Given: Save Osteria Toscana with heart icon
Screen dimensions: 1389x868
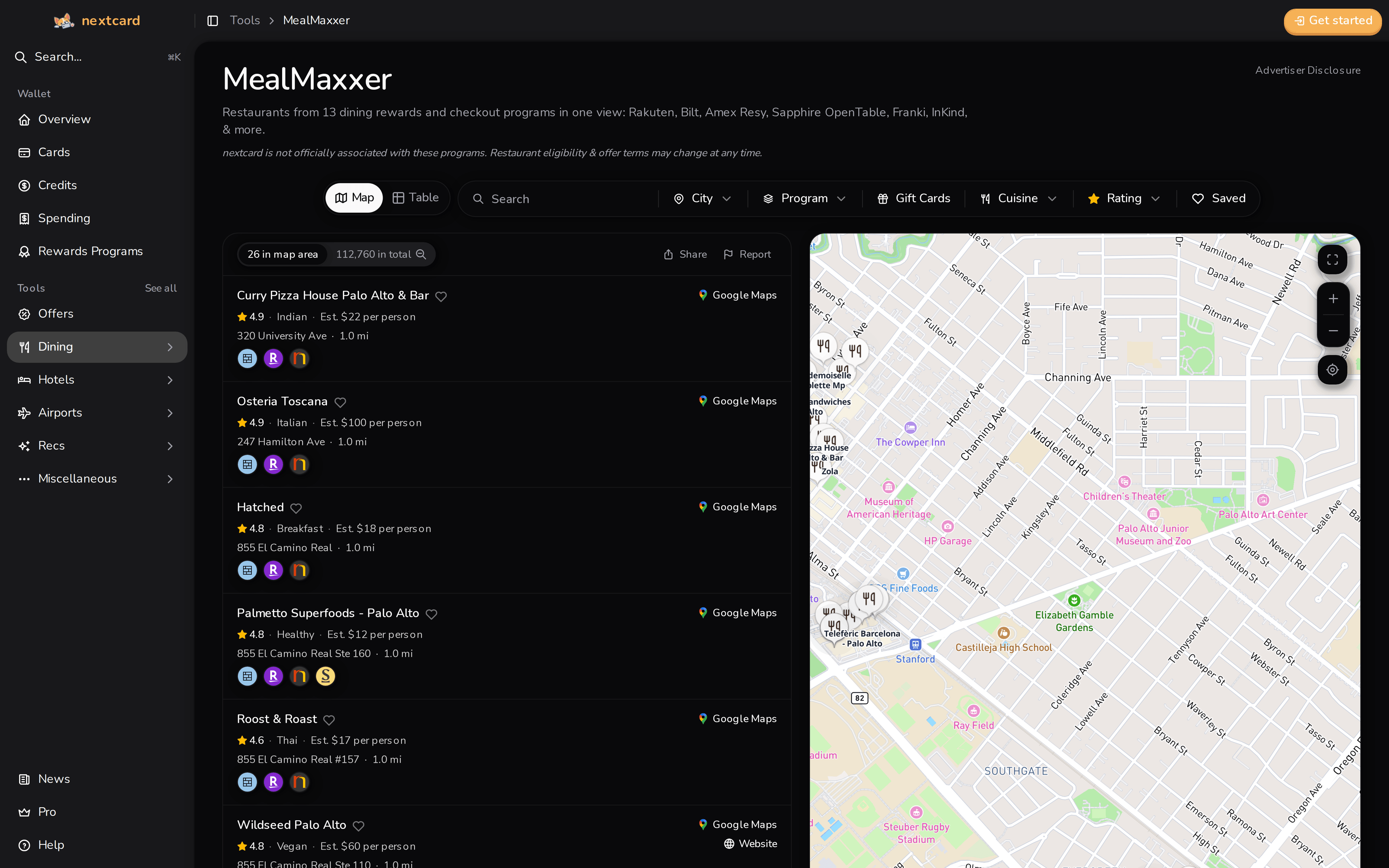Looking at the screenshot, I should [340, 403].
